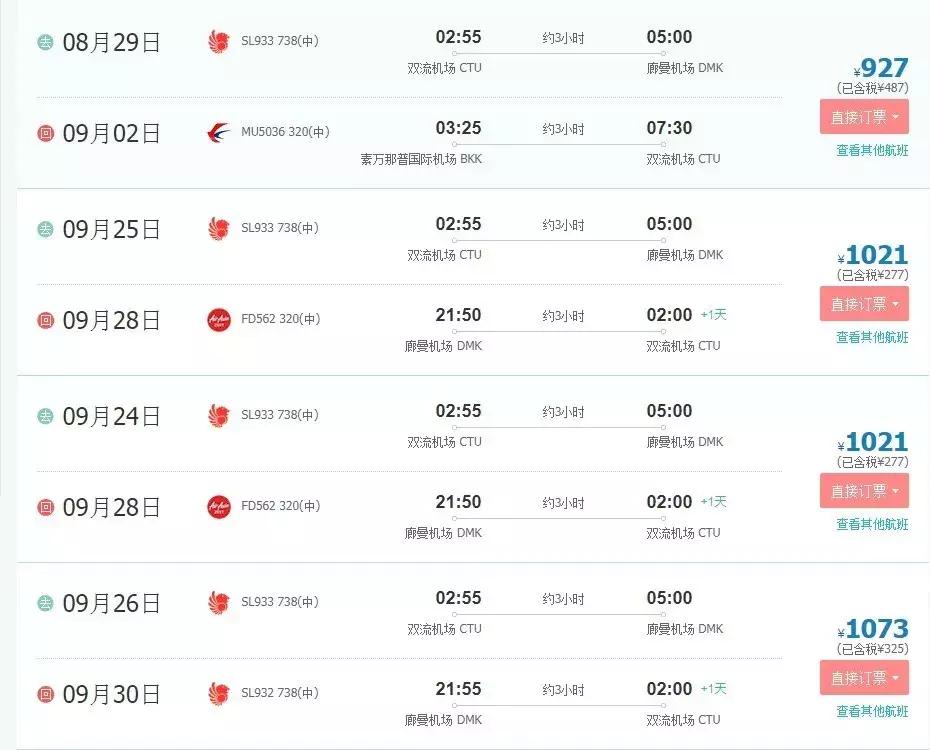Click 查看其他航班 under the ¥927 fare
Screen dimensions: 930x750
(872, 151)
